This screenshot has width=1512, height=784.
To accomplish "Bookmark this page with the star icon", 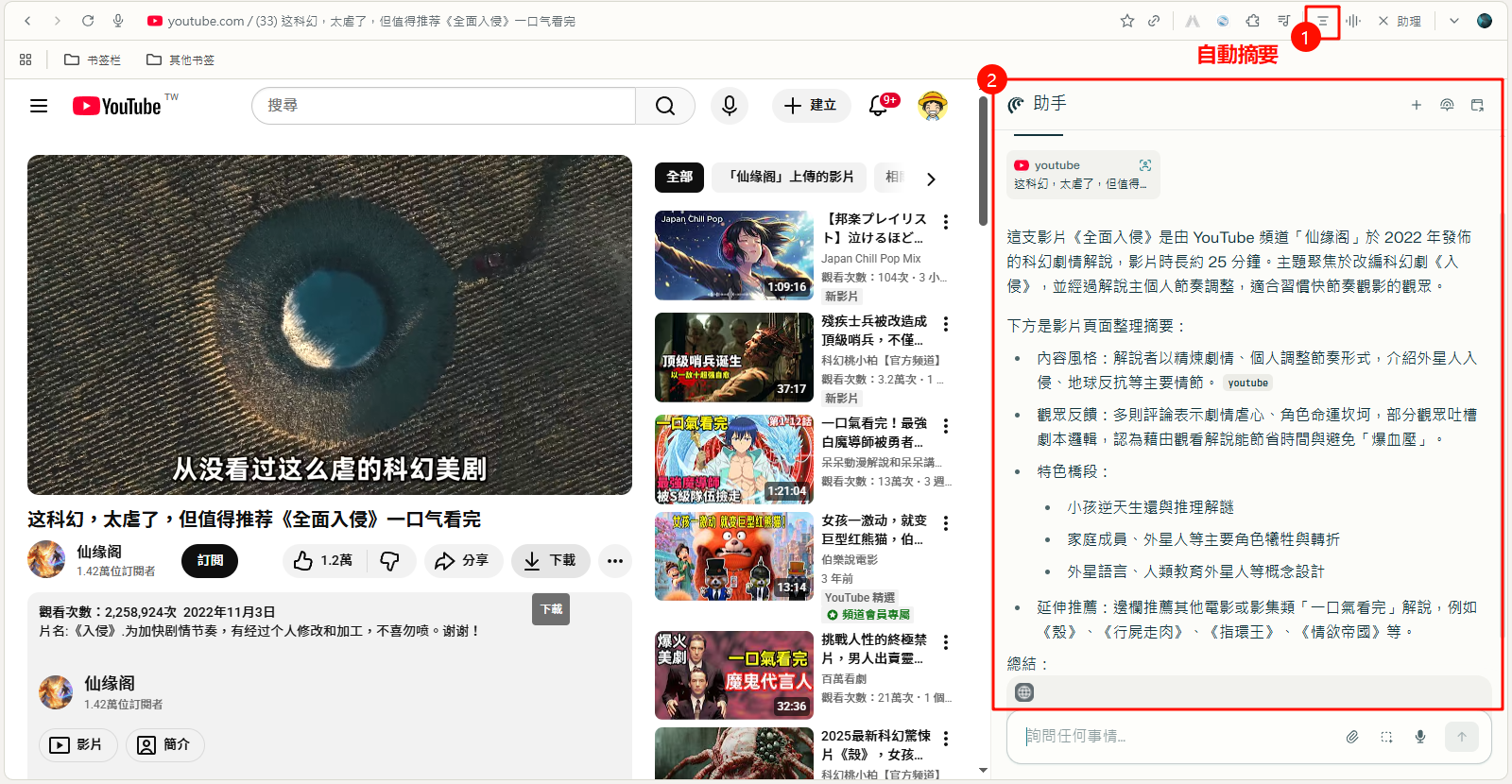I will [1126, 21].
